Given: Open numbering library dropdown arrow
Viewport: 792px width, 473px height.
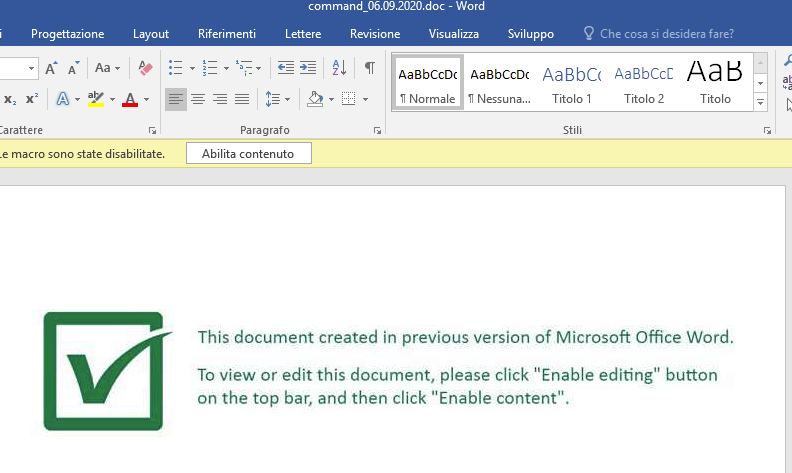Looking at the screenshot, I should pyautogui.click(x=226, y=68).
